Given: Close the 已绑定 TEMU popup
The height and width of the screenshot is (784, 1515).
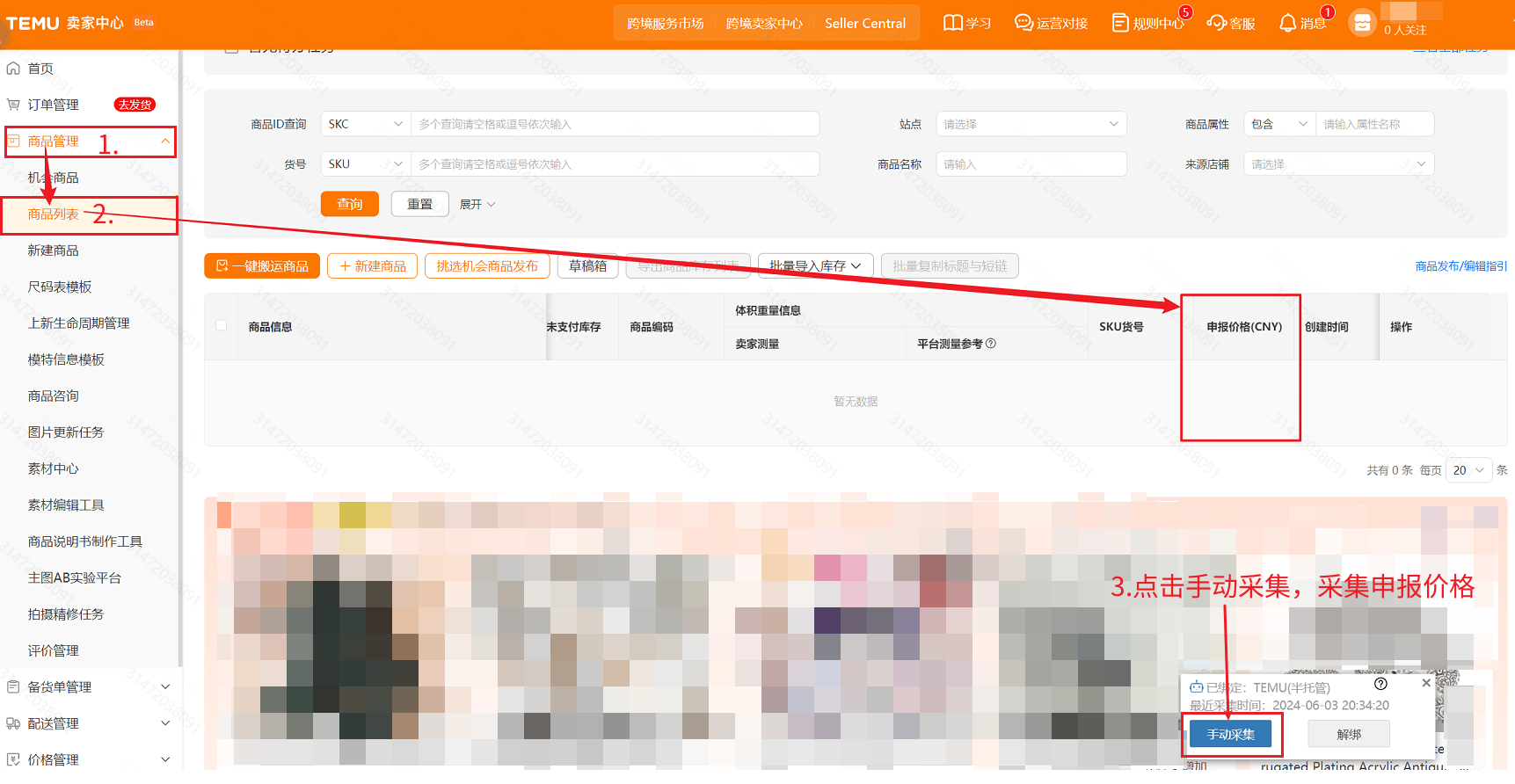Looking at the screenshot, I should 1426,683.
